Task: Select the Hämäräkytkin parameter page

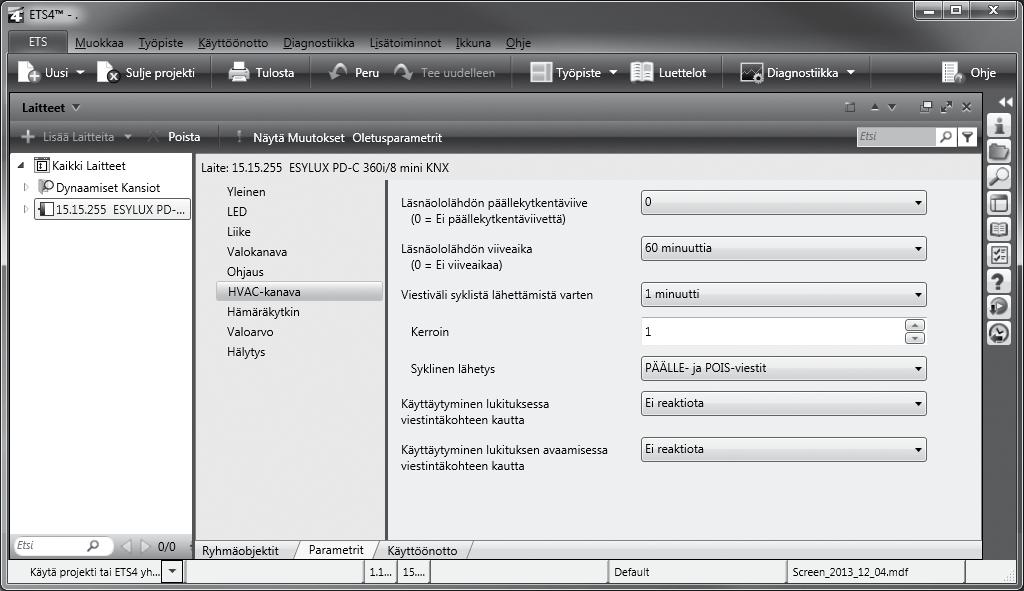Action: [x=263, y=312]
